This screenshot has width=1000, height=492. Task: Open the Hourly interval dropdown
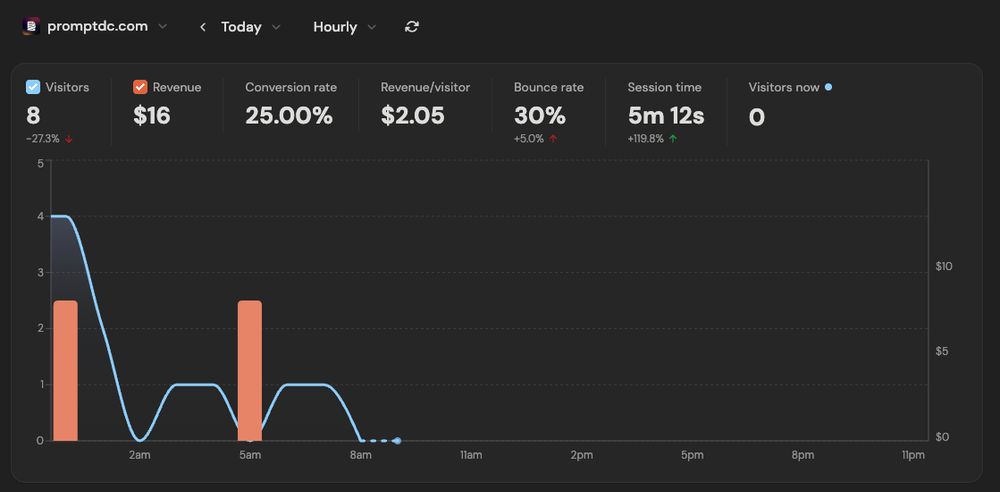[344, 27]
